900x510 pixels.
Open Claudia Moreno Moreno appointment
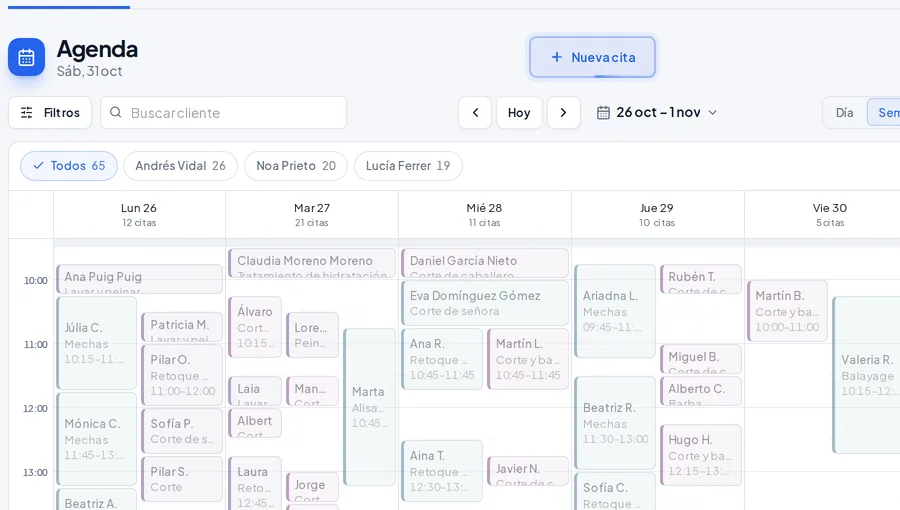point(312,263)
